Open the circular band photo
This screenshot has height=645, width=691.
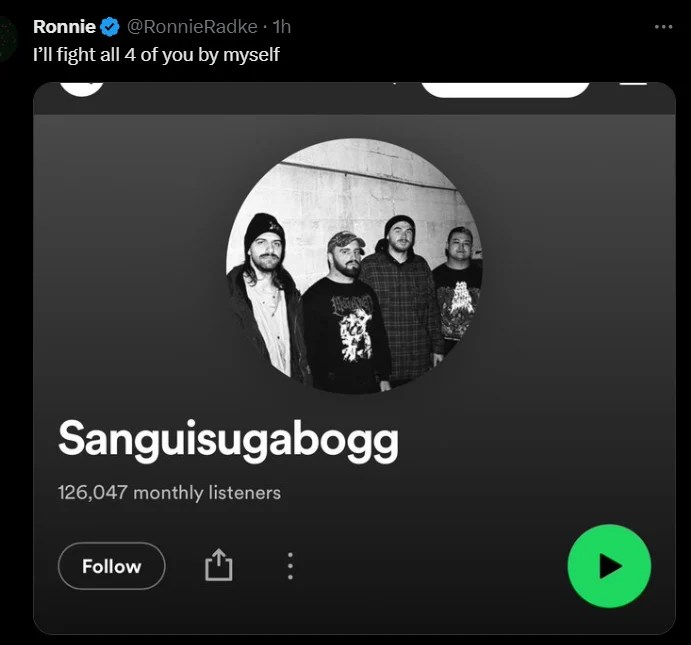354,266
